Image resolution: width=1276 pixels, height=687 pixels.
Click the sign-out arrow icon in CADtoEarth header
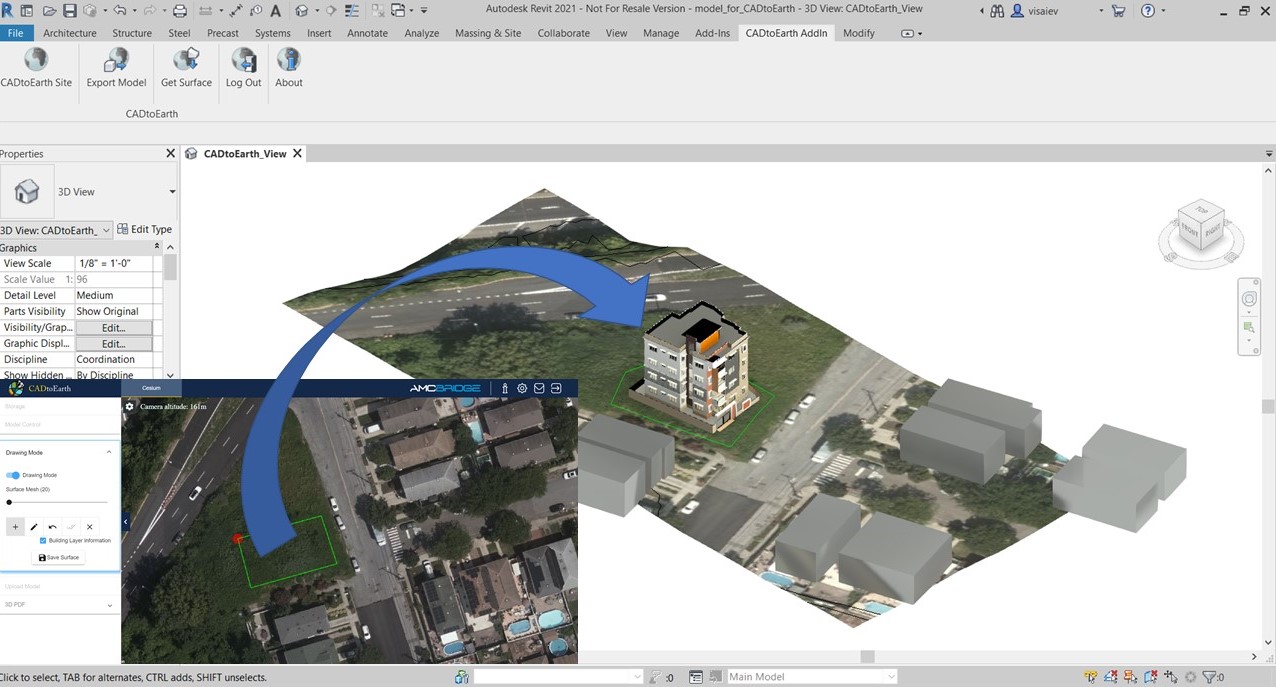click(556, 388)
